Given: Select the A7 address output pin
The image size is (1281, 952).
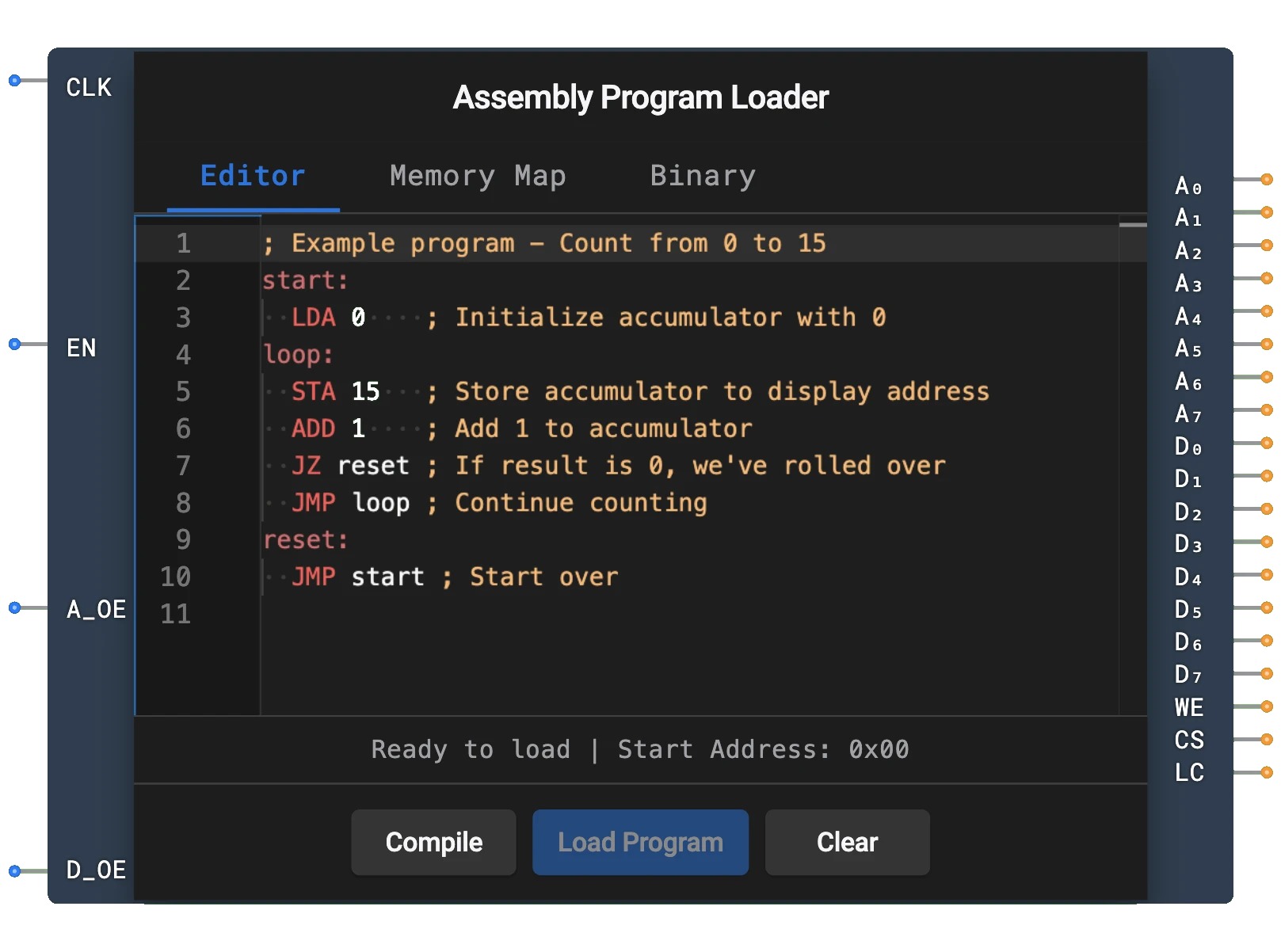Looking at the screenshot, I should click(x=1268, y=409).
